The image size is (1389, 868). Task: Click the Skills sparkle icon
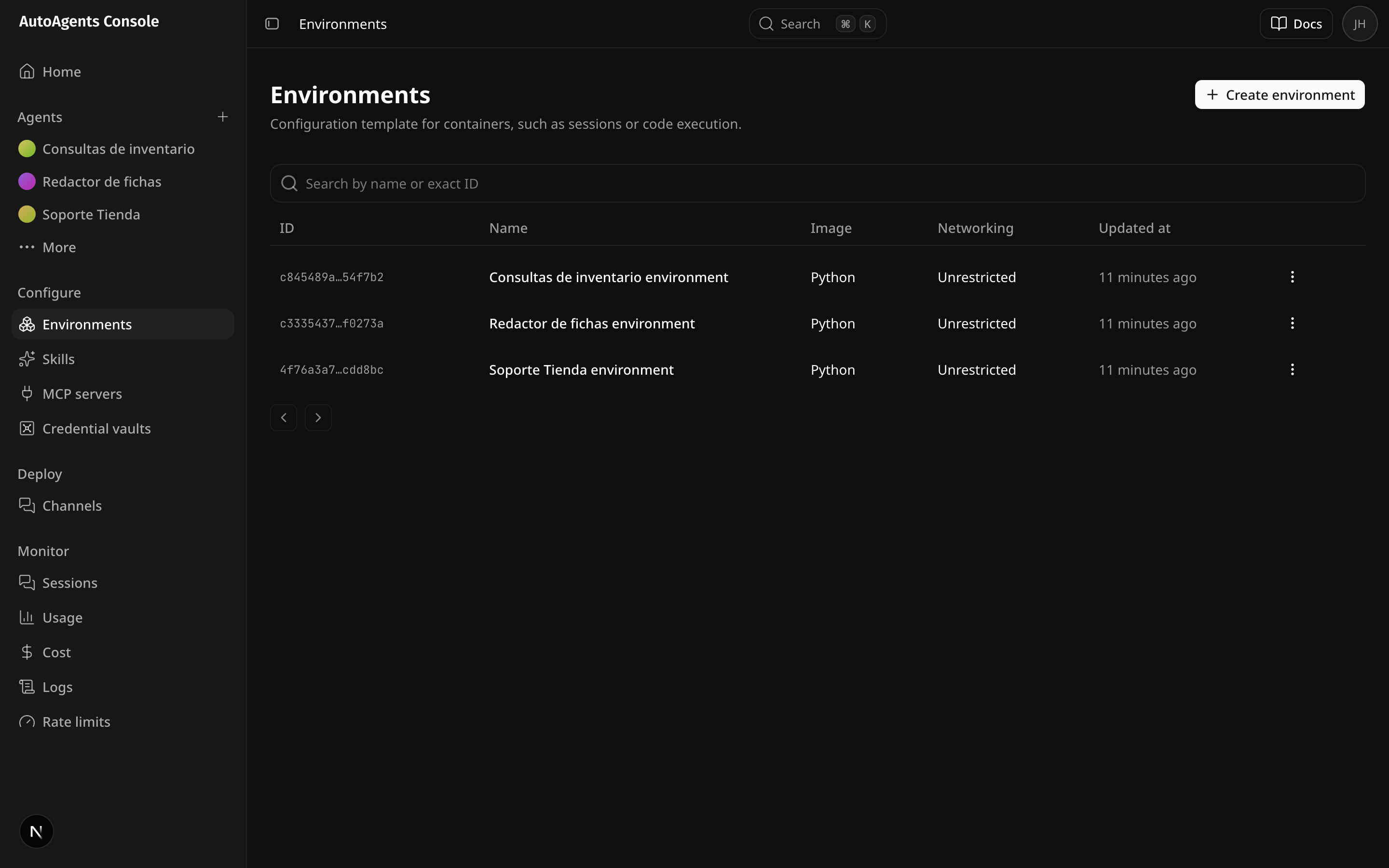click(27, 359)
